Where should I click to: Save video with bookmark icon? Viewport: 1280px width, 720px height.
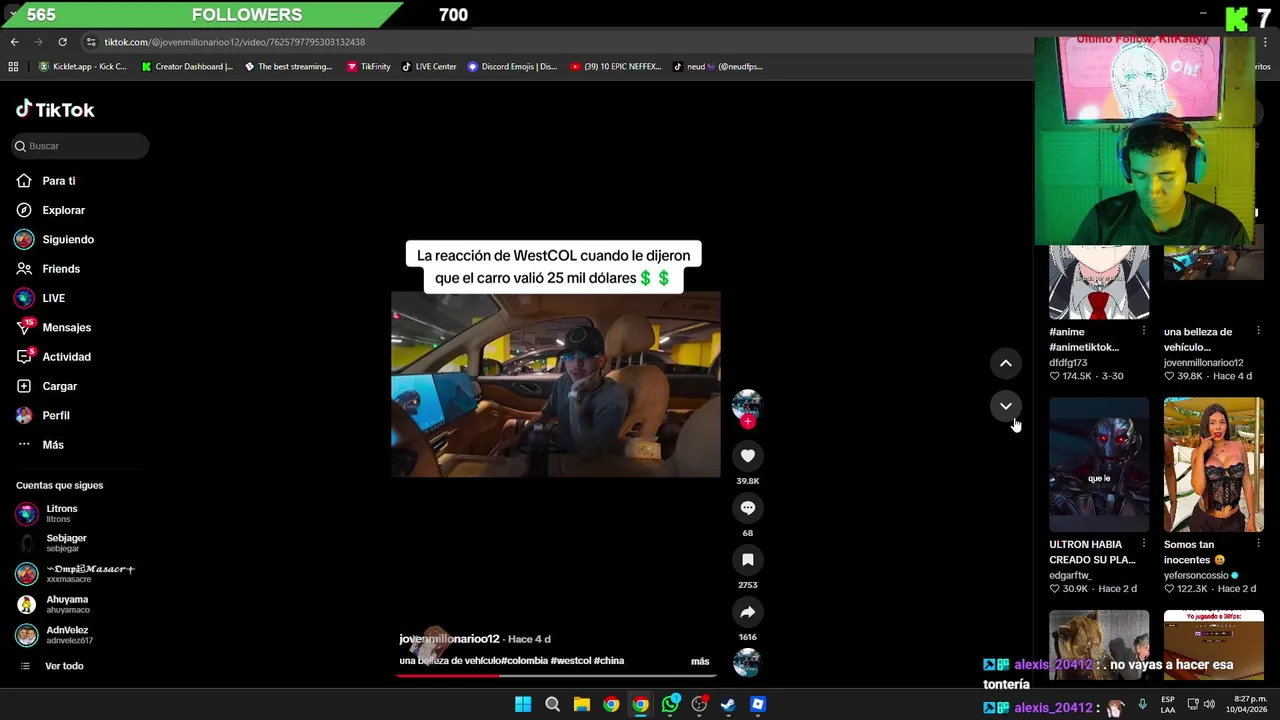747,560
